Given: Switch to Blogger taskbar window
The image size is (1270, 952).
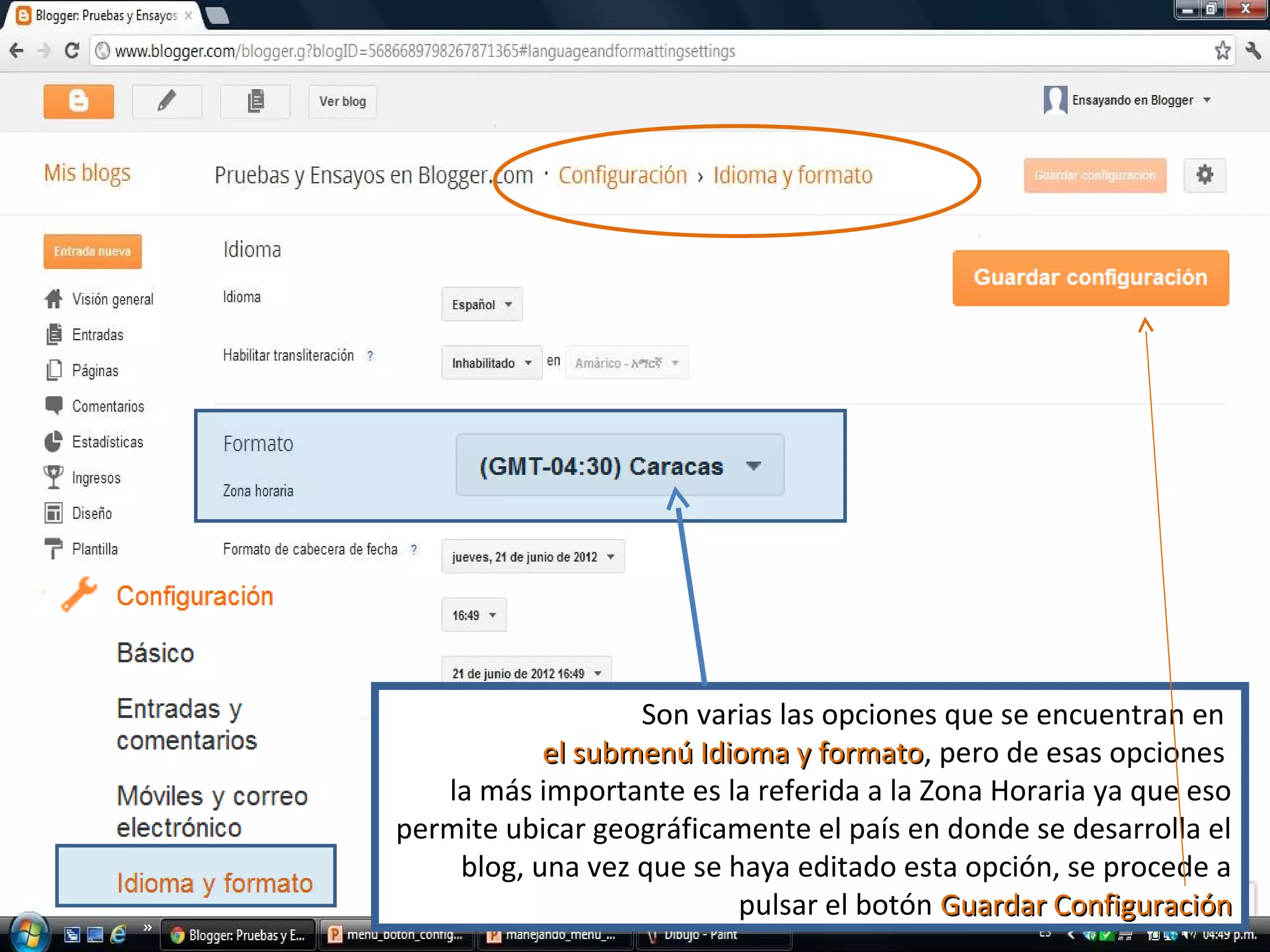Looking at the screenshot, I should tap(239, 935).
